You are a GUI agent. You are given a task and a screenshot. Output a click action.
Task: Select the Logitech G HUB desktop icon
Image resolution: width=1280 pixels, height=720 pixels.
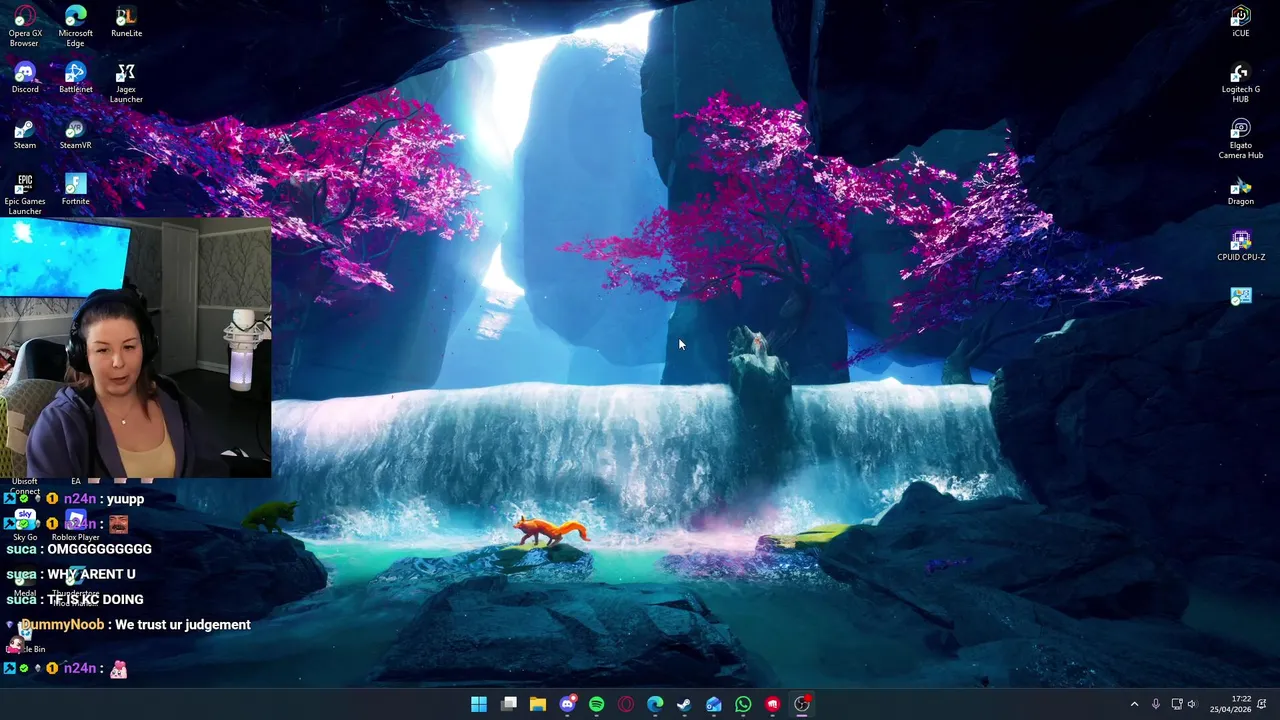point(1241,82)
